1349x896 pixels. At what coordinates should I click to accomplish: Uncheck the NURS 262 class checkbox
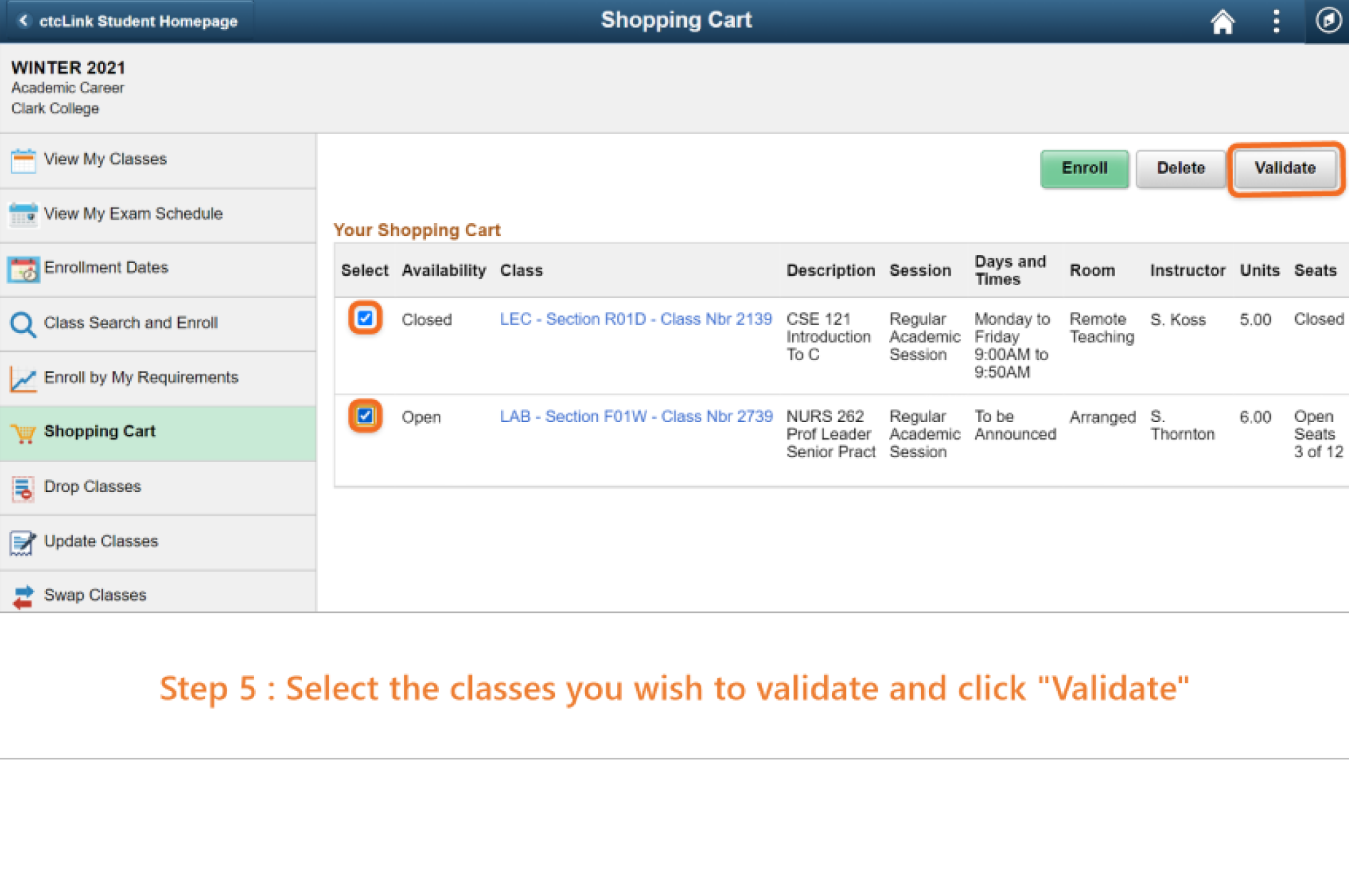365,415
